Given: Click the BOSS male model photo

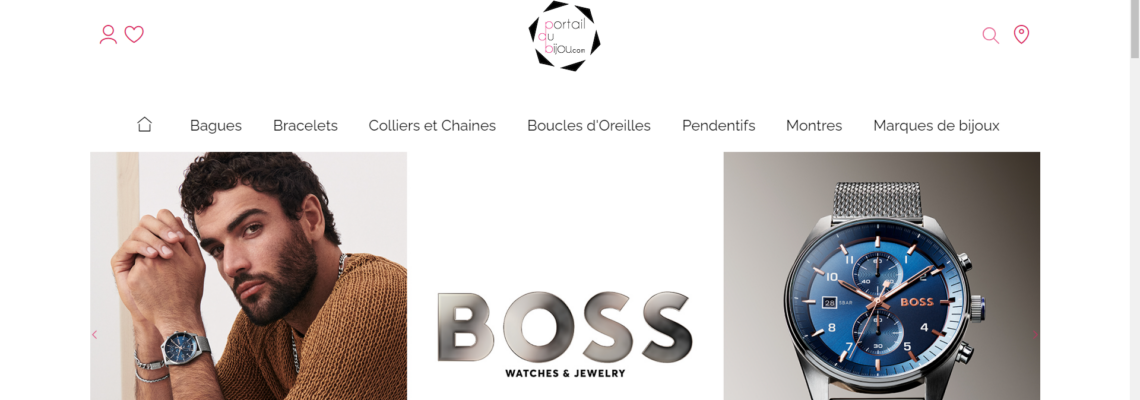Looking at the screenshot, I should click(249, 276).
